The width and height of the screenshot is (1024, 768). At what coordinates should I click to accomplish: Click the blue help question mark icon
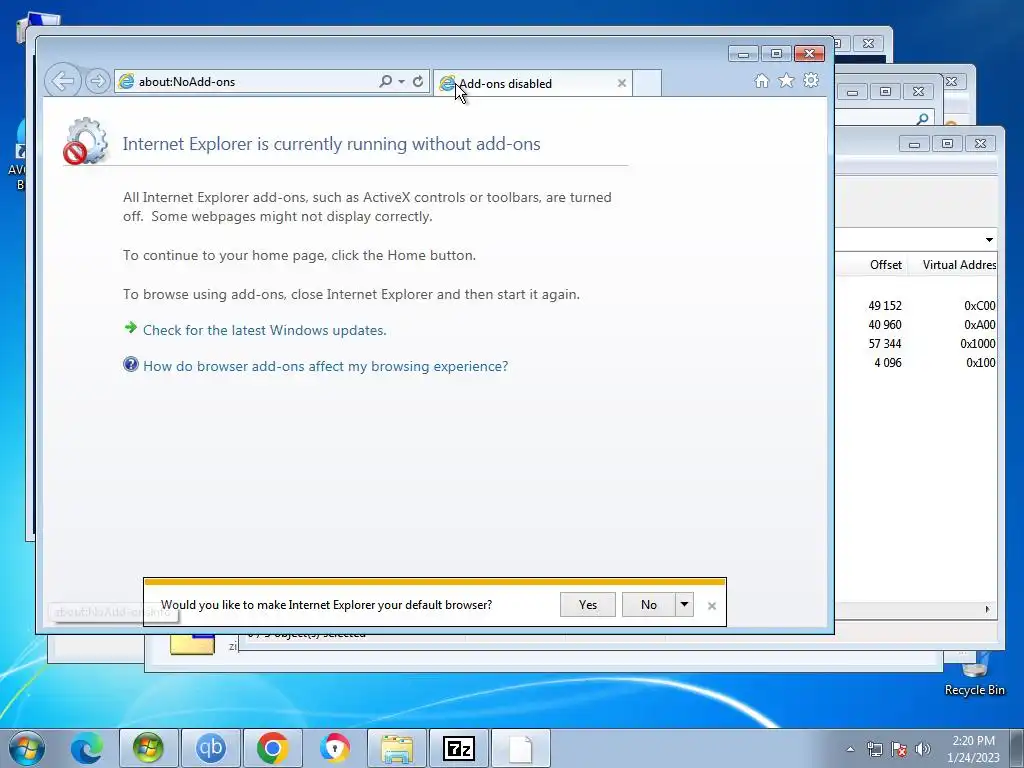[x=131, y=364]
